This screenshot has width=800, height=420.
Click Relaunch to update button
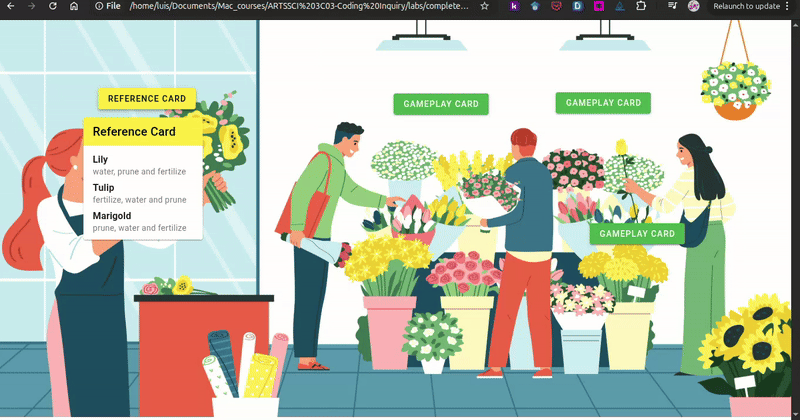[x=746, y=6]
